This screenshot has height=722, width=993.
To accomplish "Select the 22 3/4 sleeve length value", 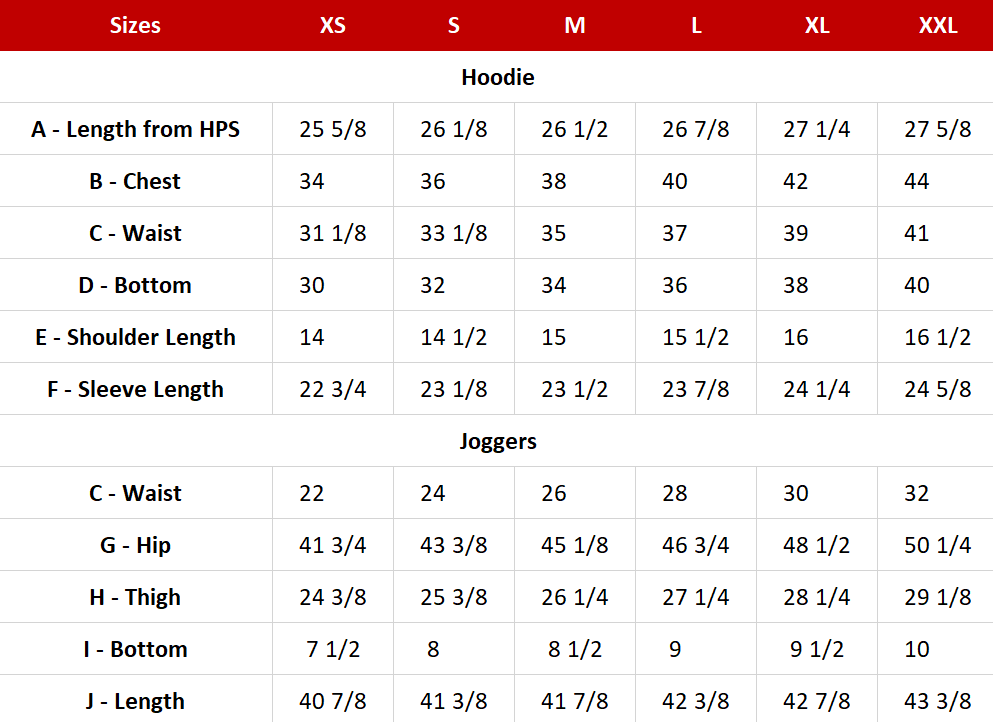I will click(x=333, y=389).
